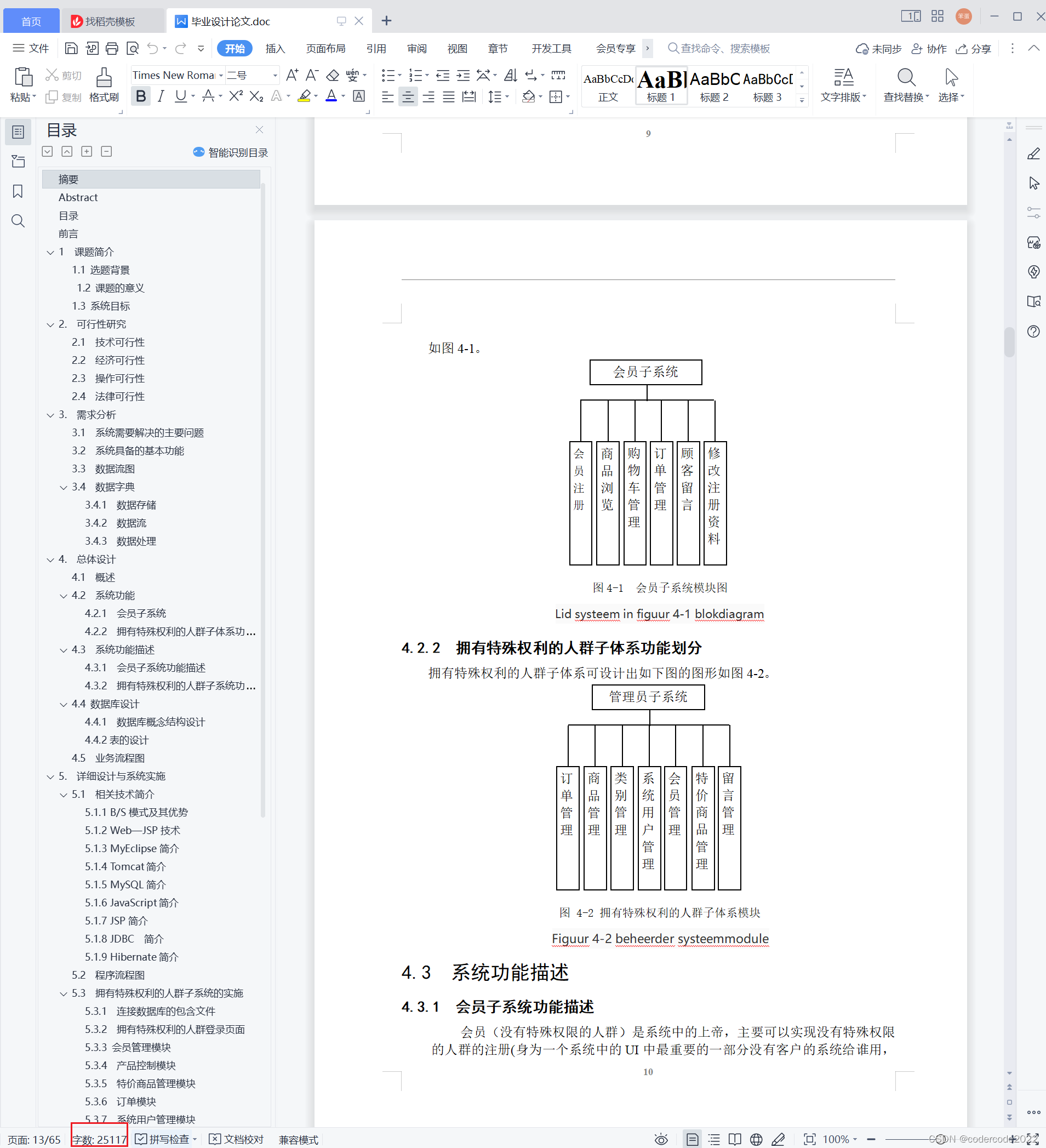The height and width of the screenshot is (1148, 1046).
Task: Switch to the 引用 ribbon tab
Action: tap(376, 48)
